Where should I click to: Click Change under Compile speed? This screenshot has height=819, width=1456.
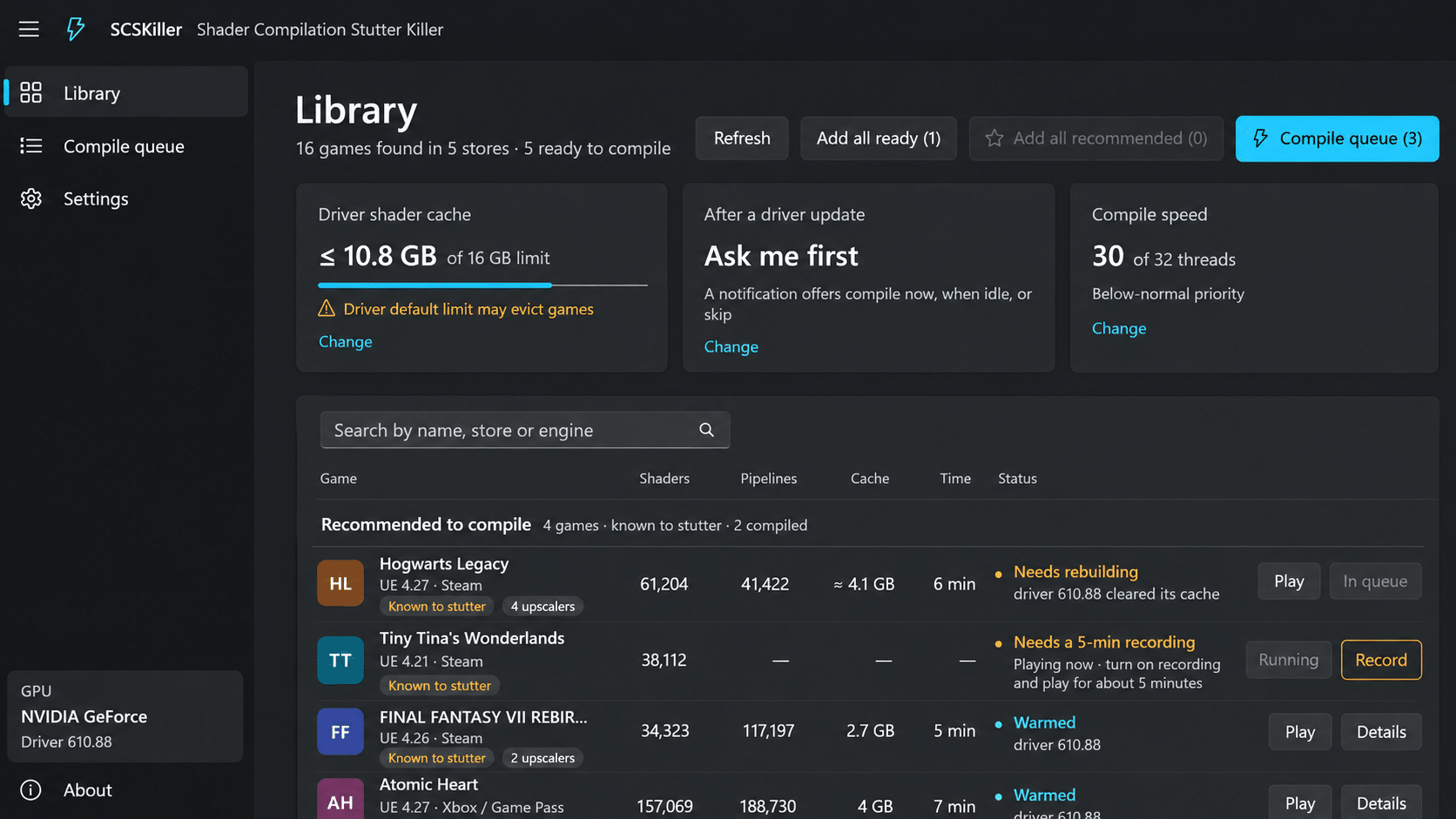[1119, 328]
